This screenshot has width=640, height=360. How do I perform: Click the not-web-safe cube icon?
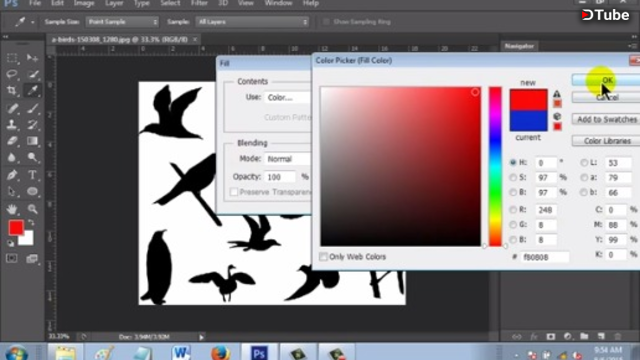click(557, 116)
